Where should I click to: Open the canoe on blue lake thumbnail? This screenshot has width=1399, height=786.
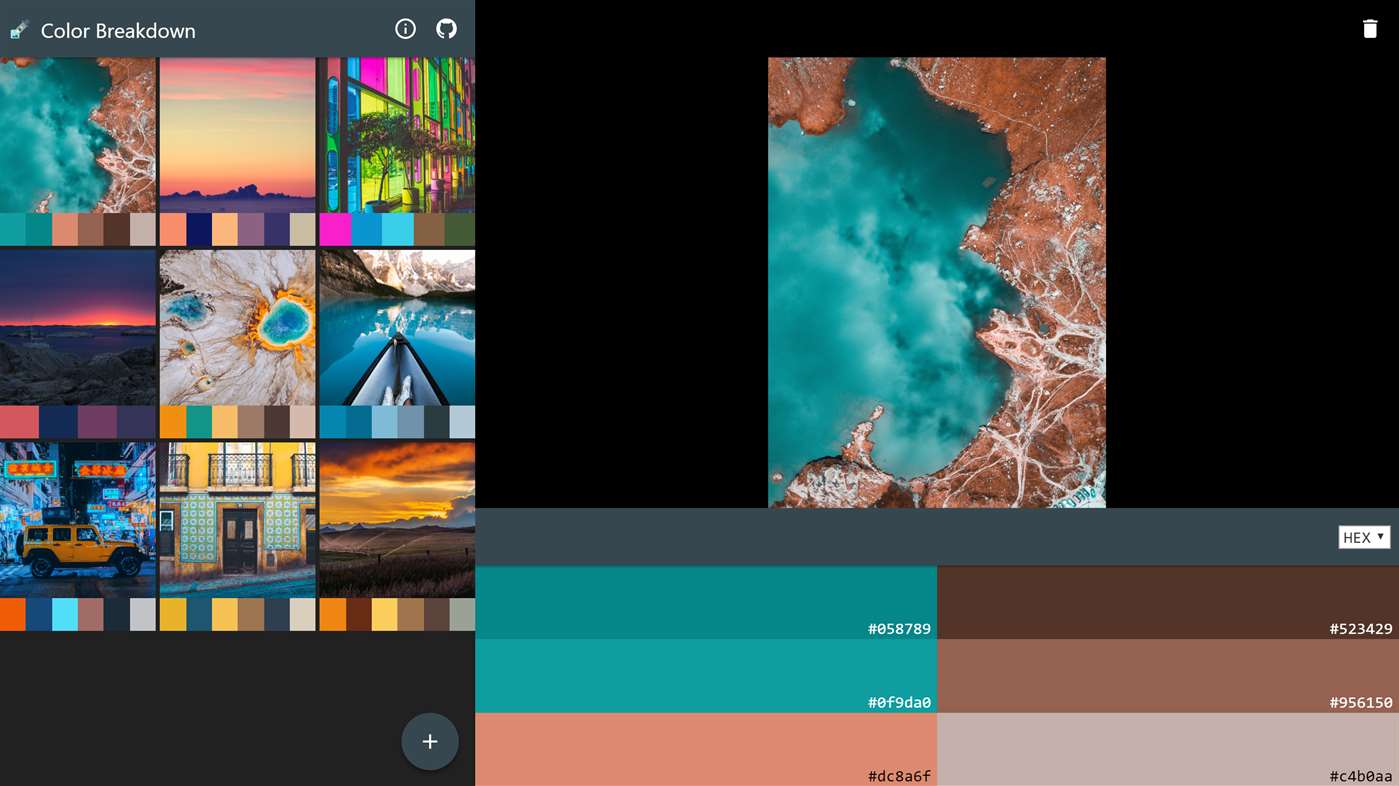397,328
